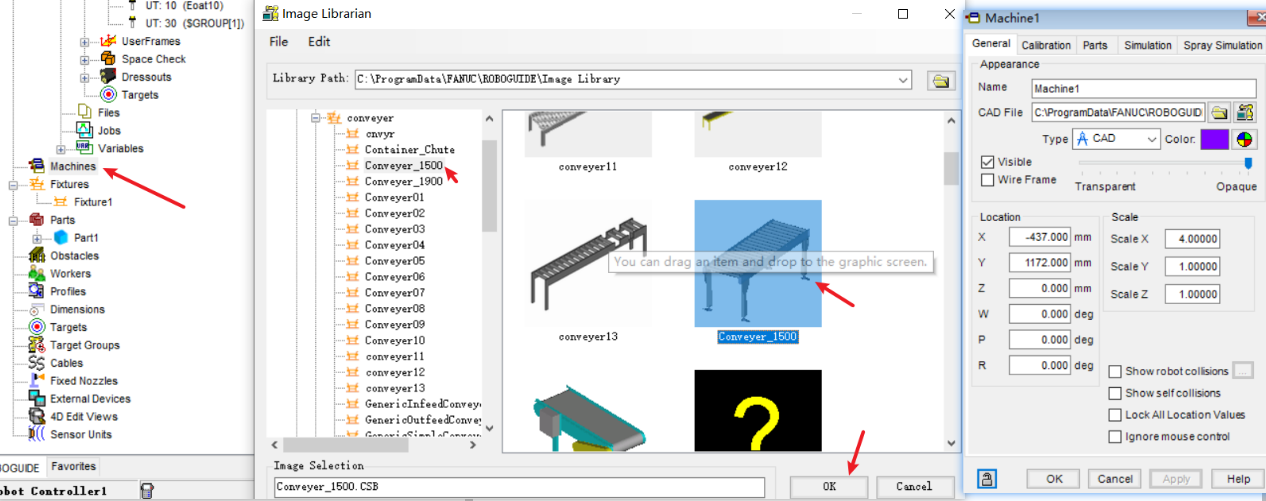Check Ignore mouse control option
Screen dimensions: 1266x501
1115,437
